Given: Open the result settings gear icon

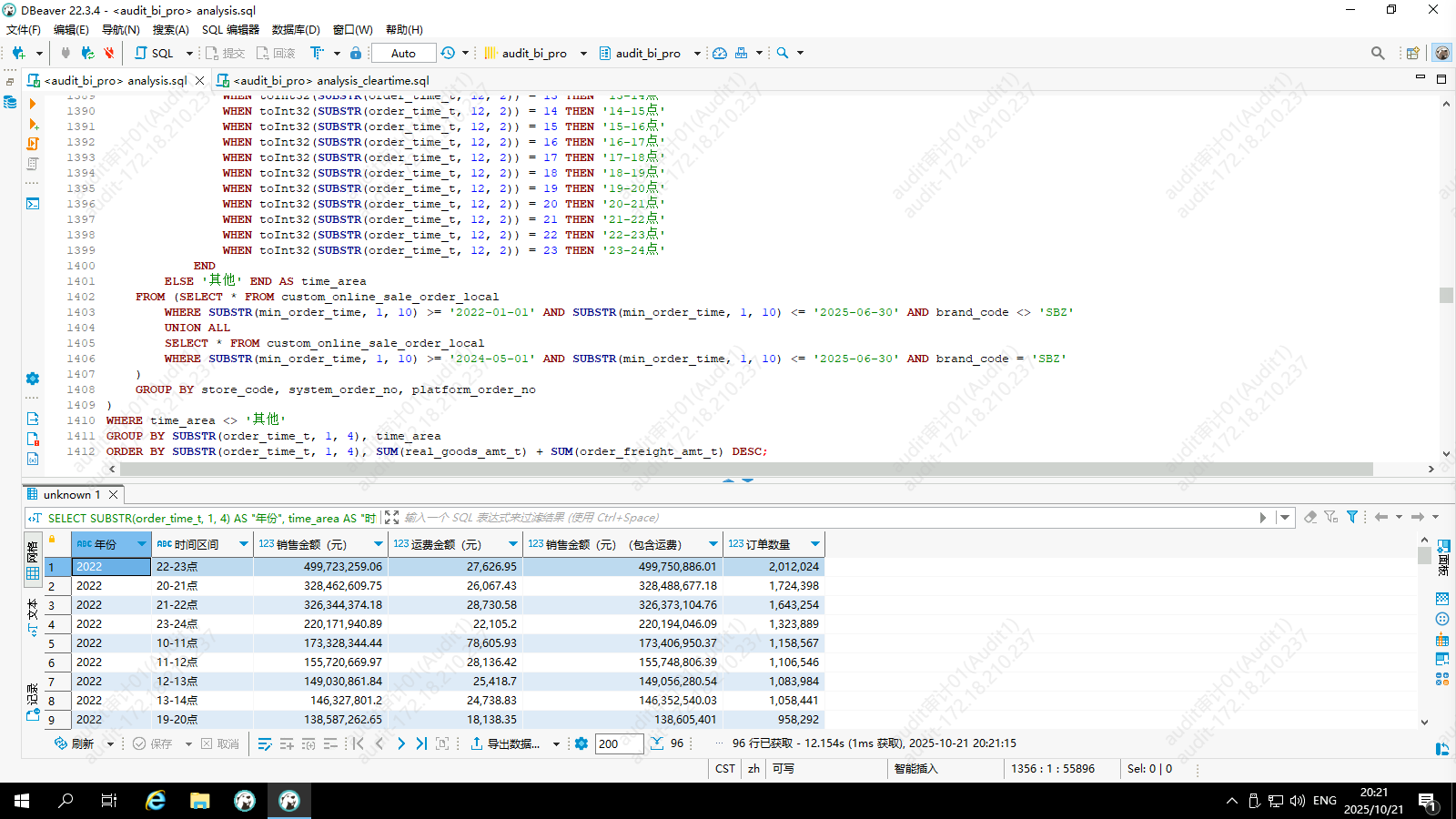Looking at the screenshot, I should tap(581, 743).
